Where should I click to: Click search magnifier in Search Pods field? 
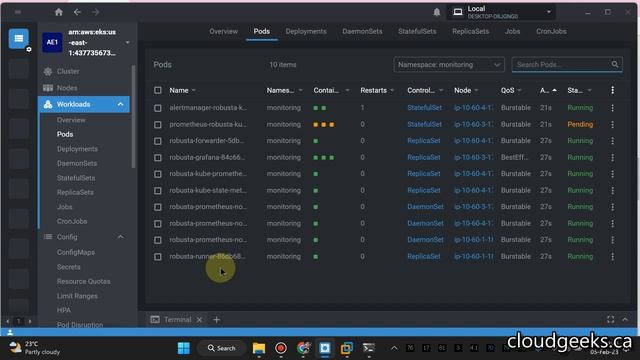tap(615, 64)
